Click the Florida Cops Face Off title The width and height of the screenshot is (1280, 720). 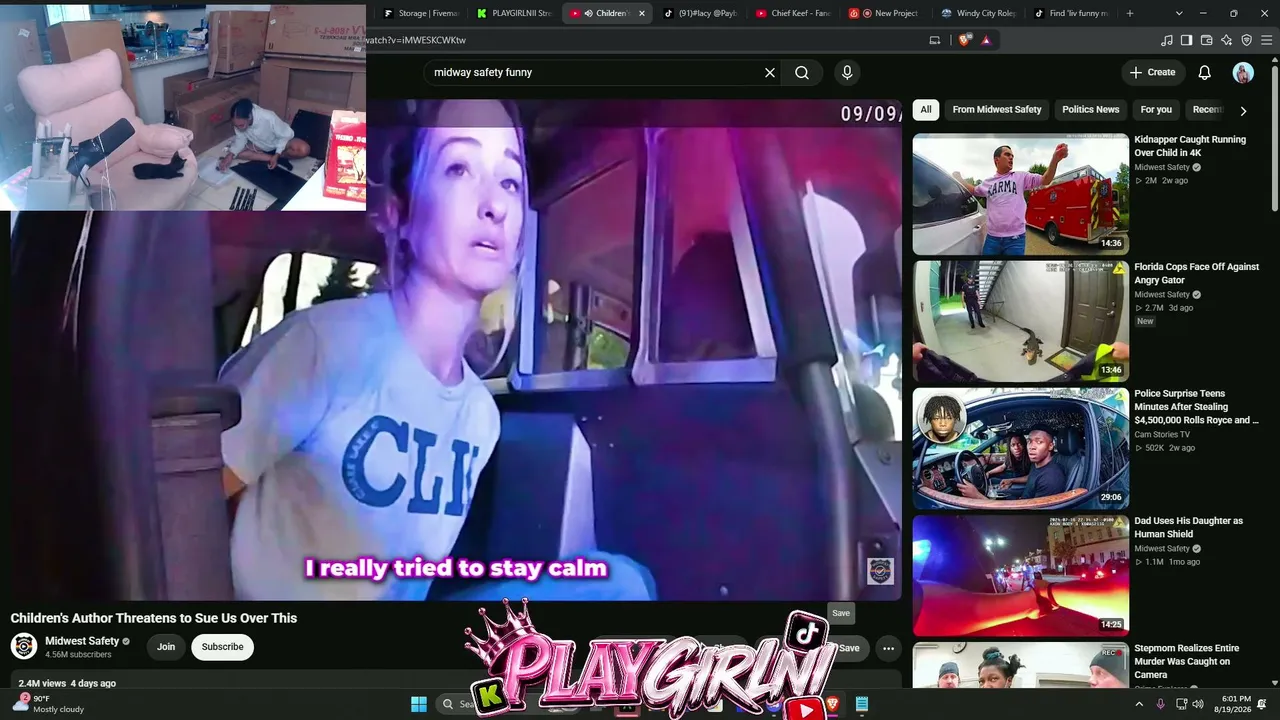click(x=1196, y=273)
